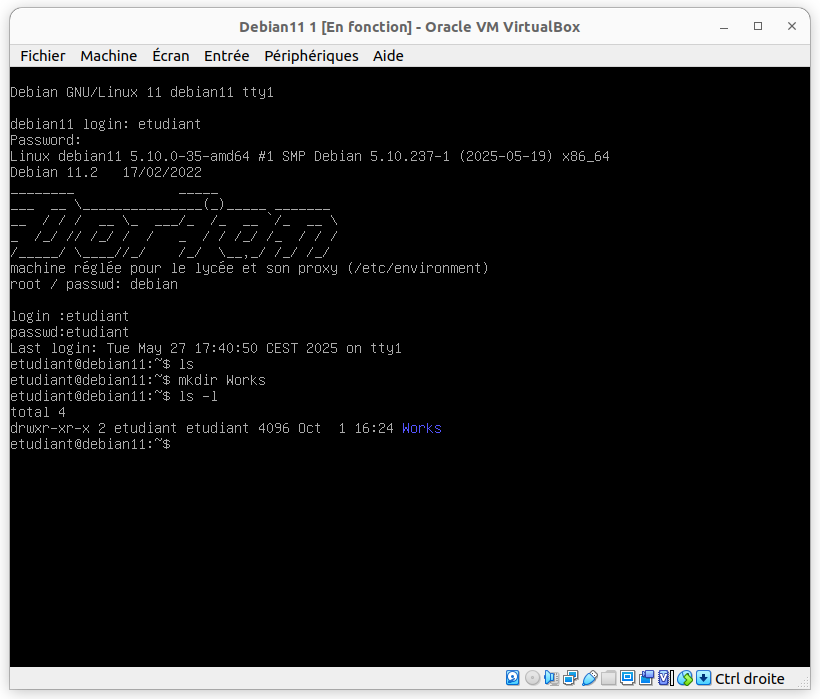Click the shared folders status icon
820x699 pixels.
(608, 678)
